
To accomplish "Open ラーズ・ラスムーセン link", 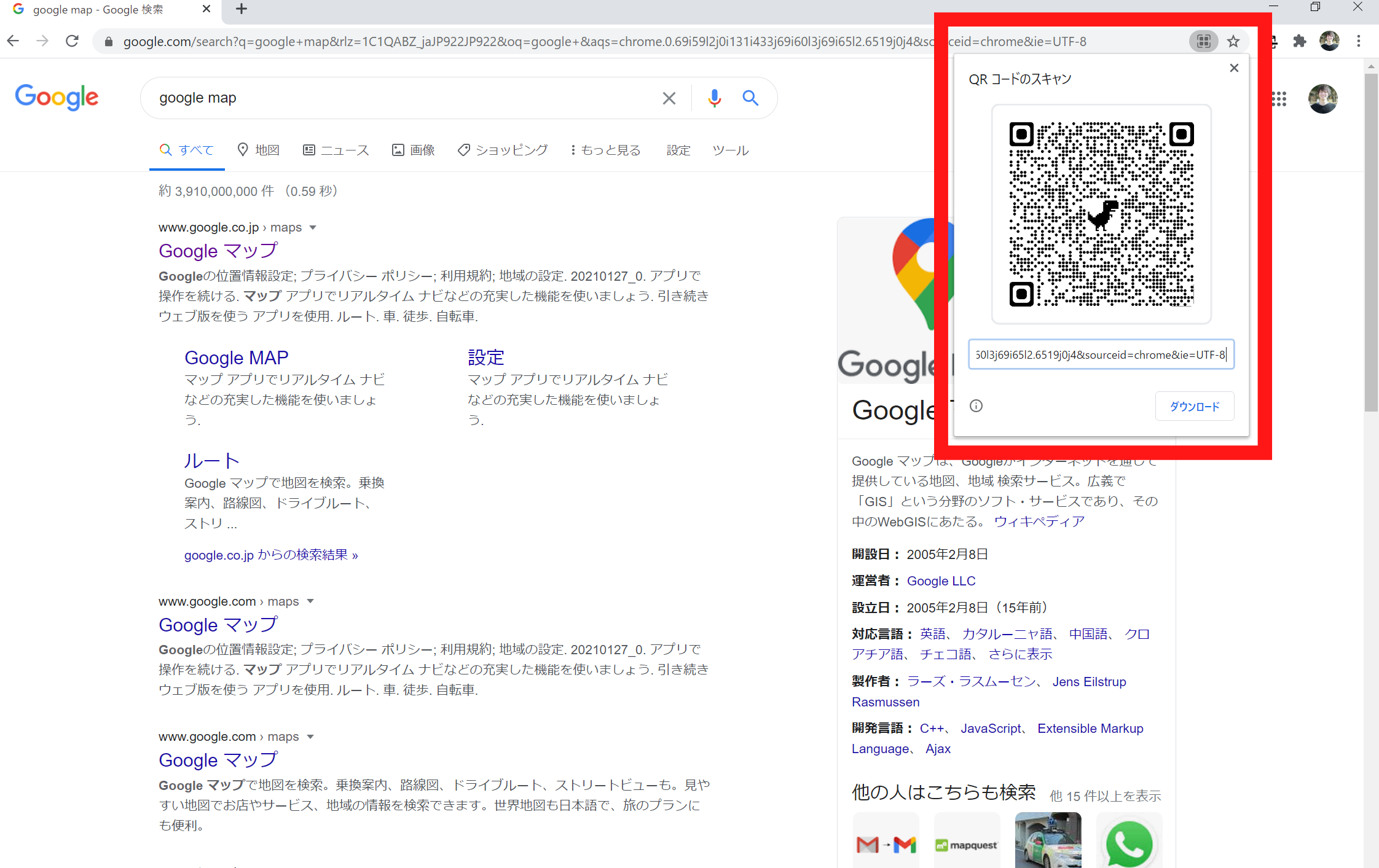I will pos(971,681).
